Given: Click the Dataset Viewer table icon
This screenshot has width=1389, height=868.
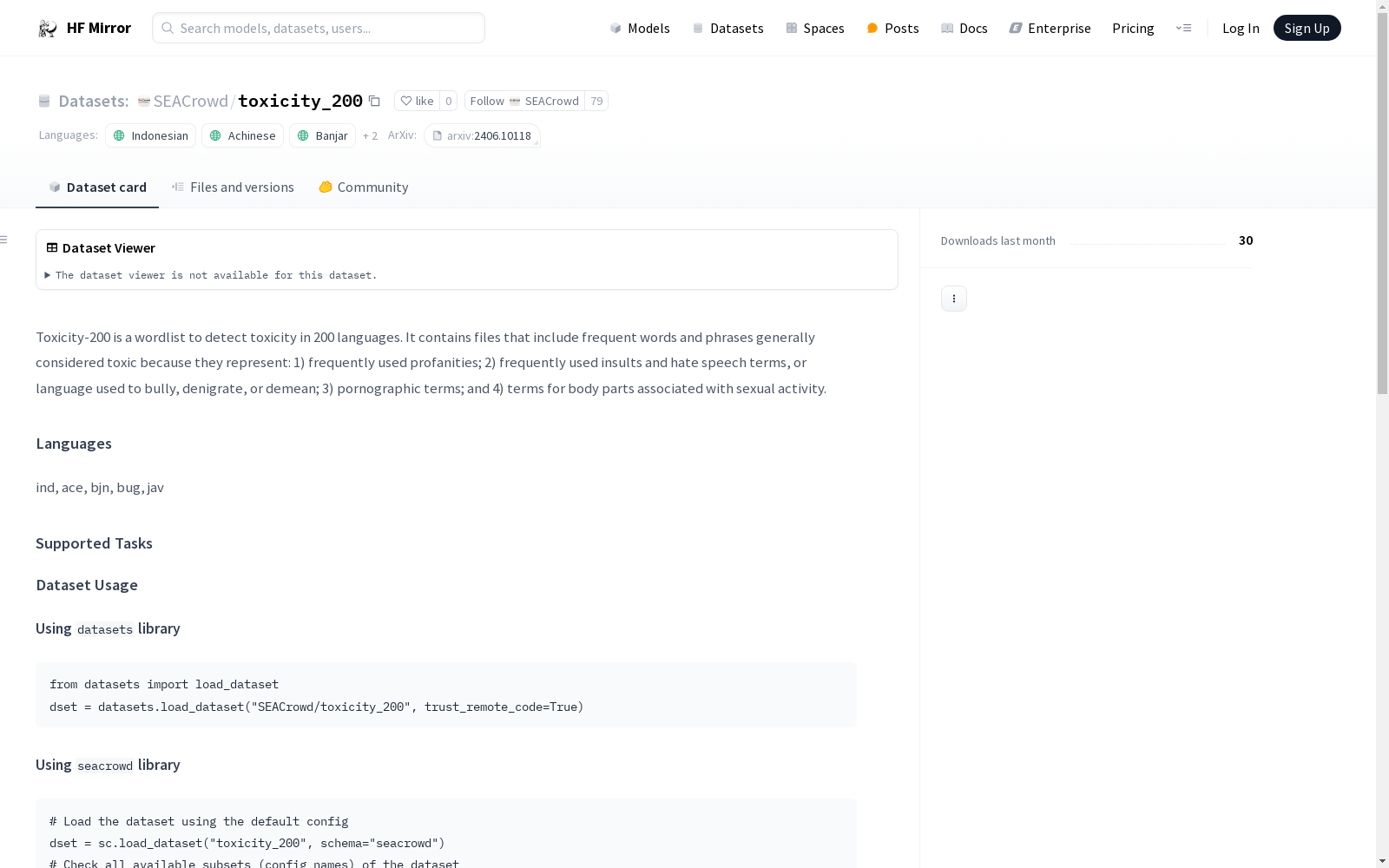Looking at the screenshot, I should [x=52, y=247].
